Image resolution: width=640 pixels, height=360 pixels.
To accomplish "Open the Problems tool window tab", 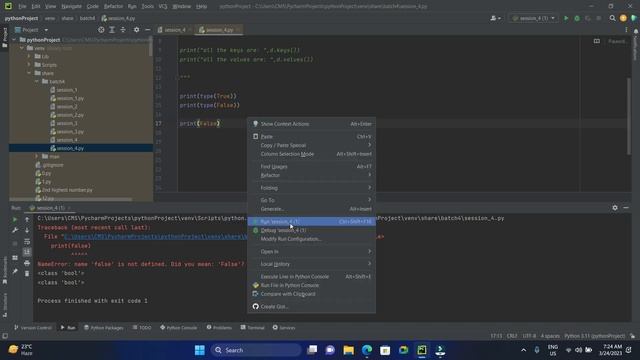I will [x=219, y=327].
